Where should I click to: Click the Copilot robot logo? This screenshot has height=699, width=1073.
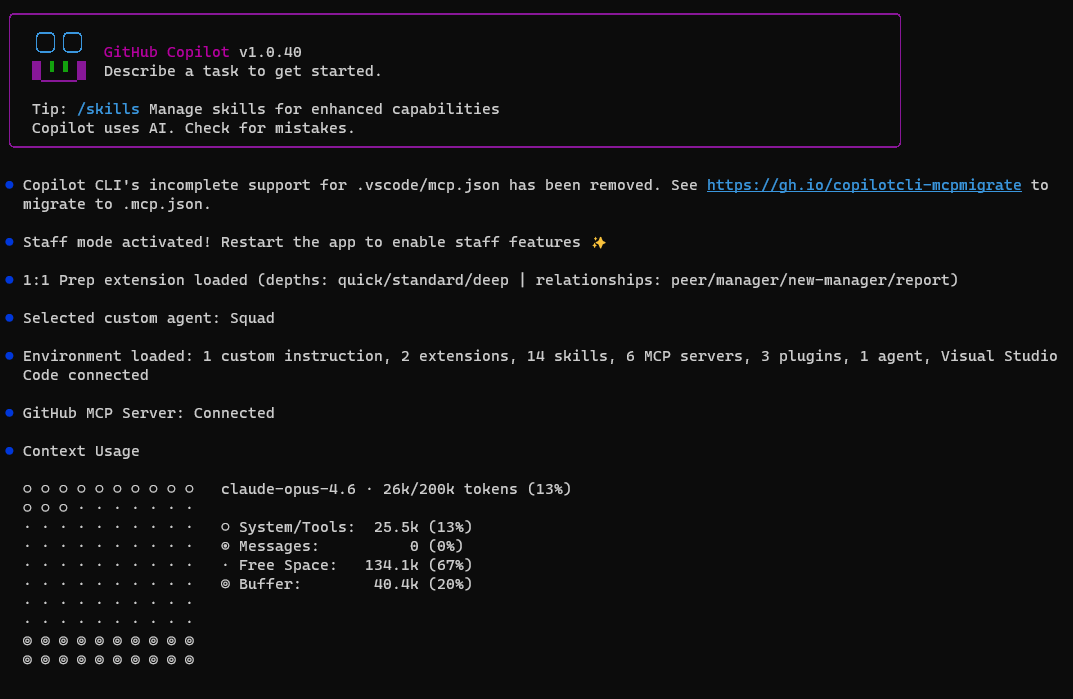click(59, 56)
